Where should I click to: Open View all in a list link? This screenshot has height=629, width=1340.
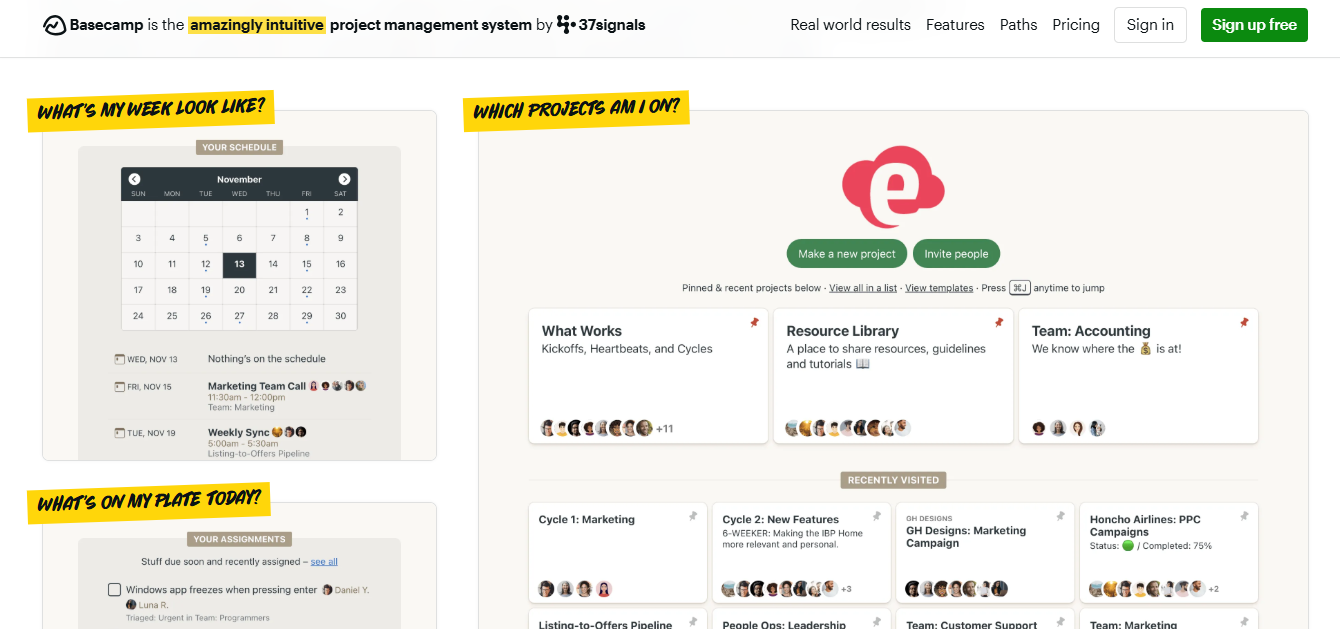pos(863,288)
